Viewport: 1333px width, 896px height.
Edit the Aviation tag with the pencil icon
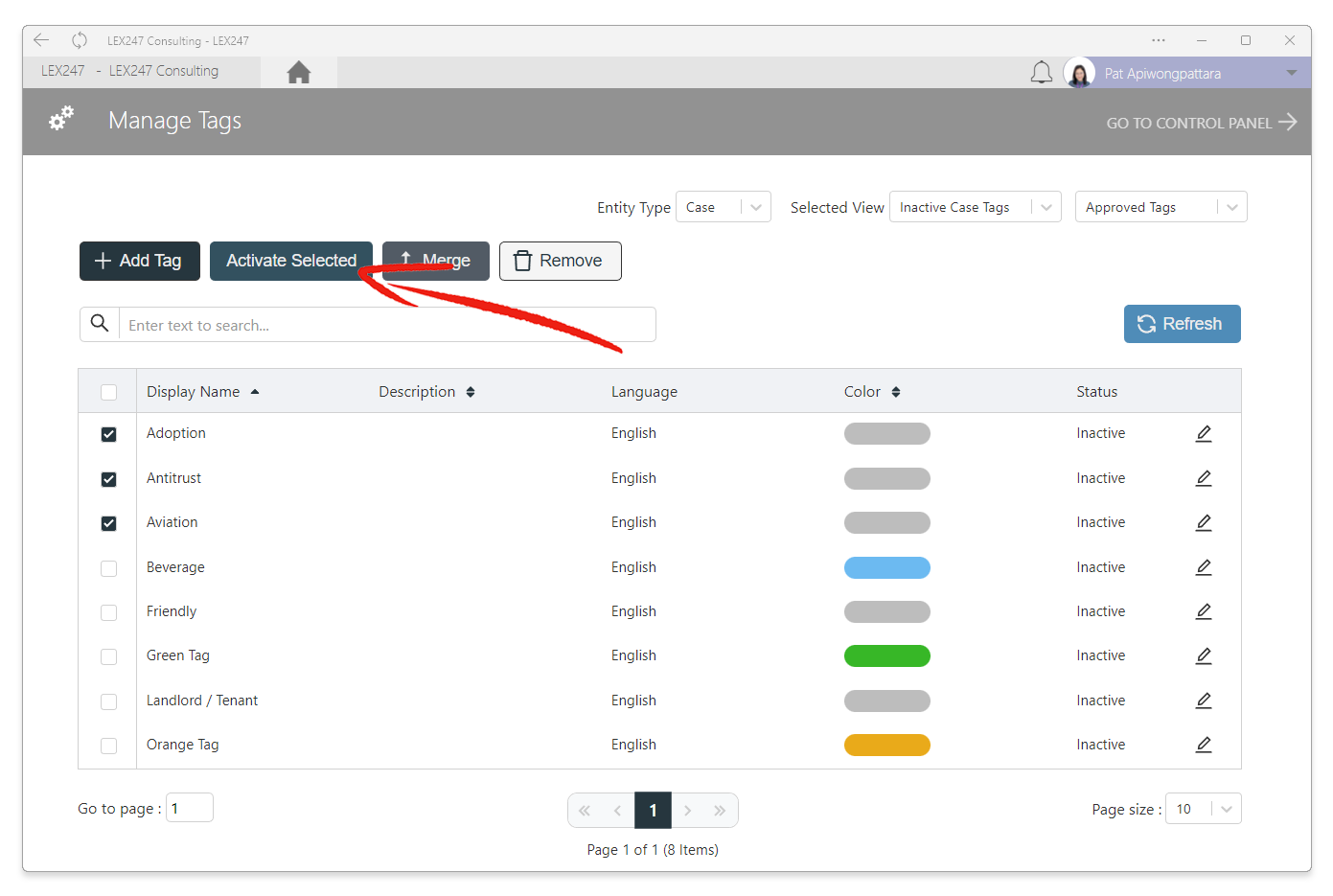click(x=1204, y=522)
